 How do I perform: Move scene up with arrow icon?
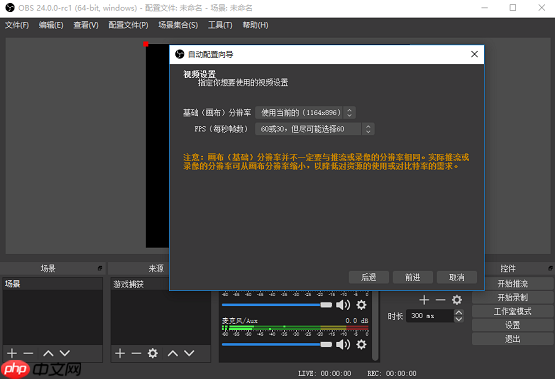[x=48, y=353]
